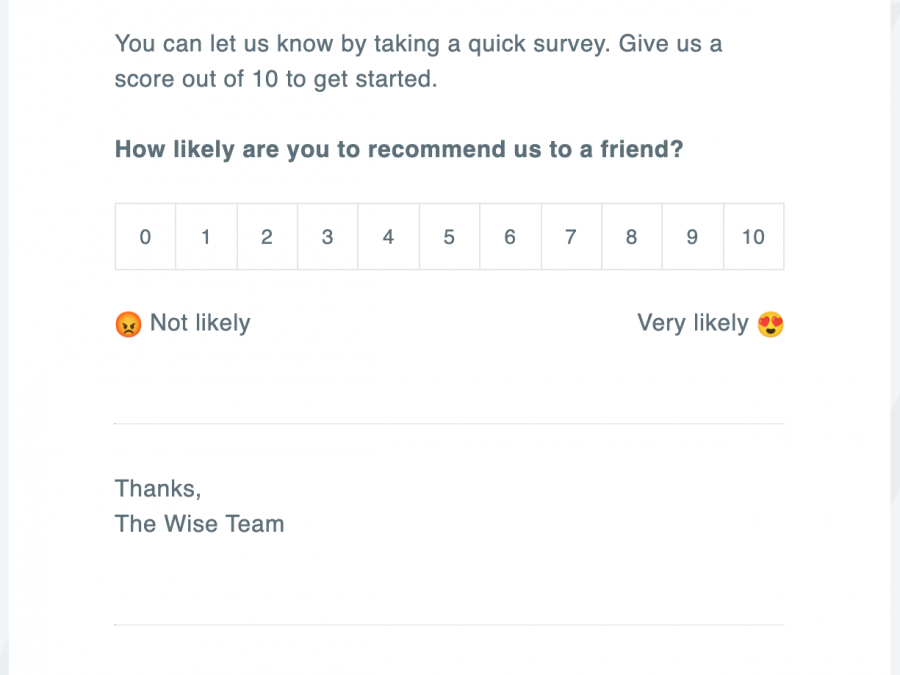900x675 pixels.
Task: Rate 3 on the likelihood scale
Action: [328, 237]
